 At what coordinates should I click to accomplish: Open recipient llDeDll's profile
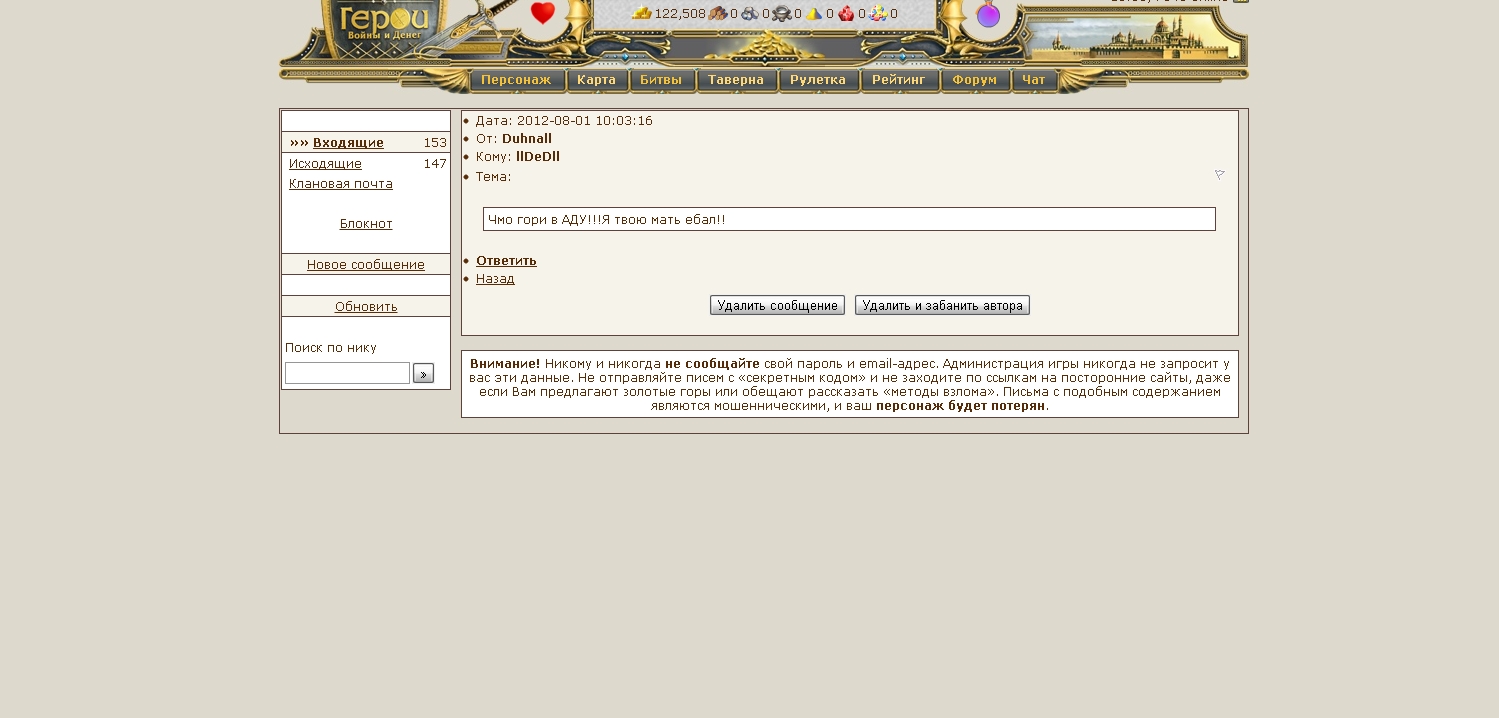point(538,157)
